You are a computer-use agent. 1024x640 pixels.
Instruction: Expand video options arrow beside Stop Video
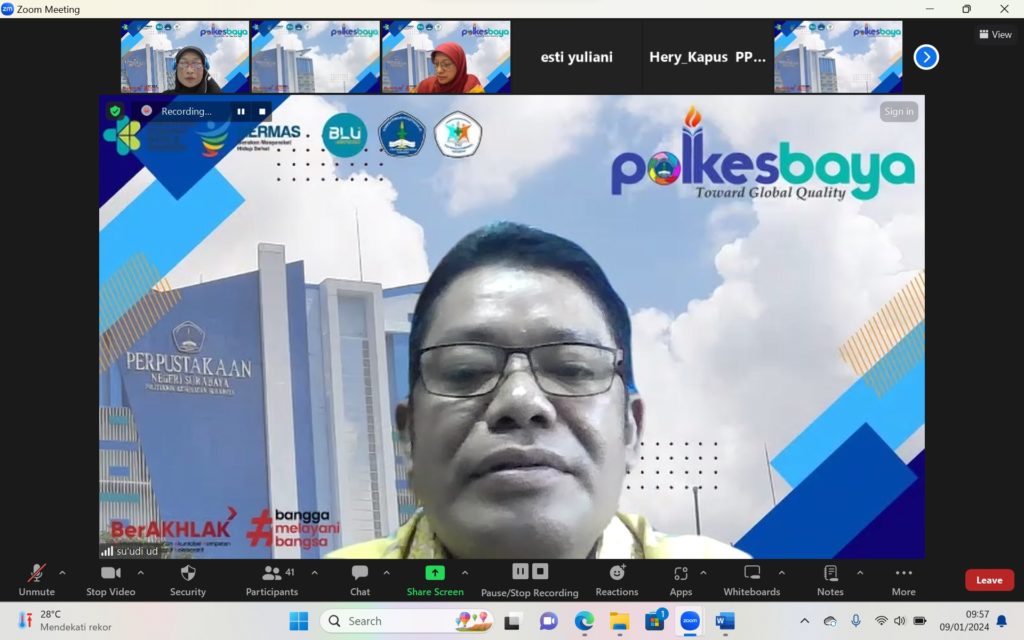[x=140, y=573]
